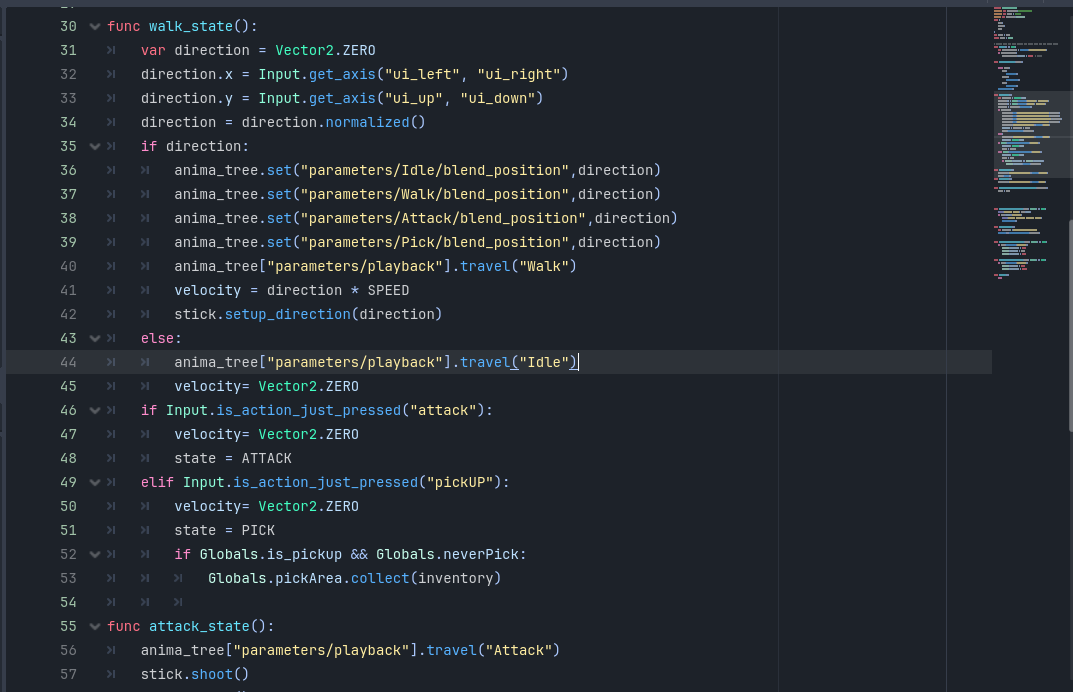Place cursor on the SPEED constant
The width and height of the screenshot is (1073, 692).
(388, 290)
